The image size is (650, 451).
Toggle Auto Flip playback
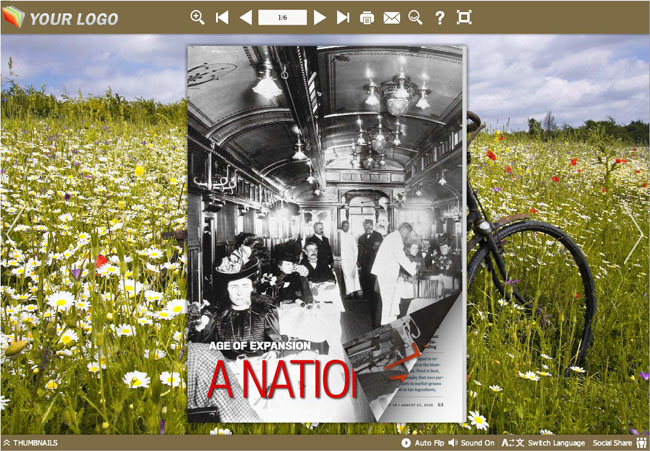coord(429,442)
